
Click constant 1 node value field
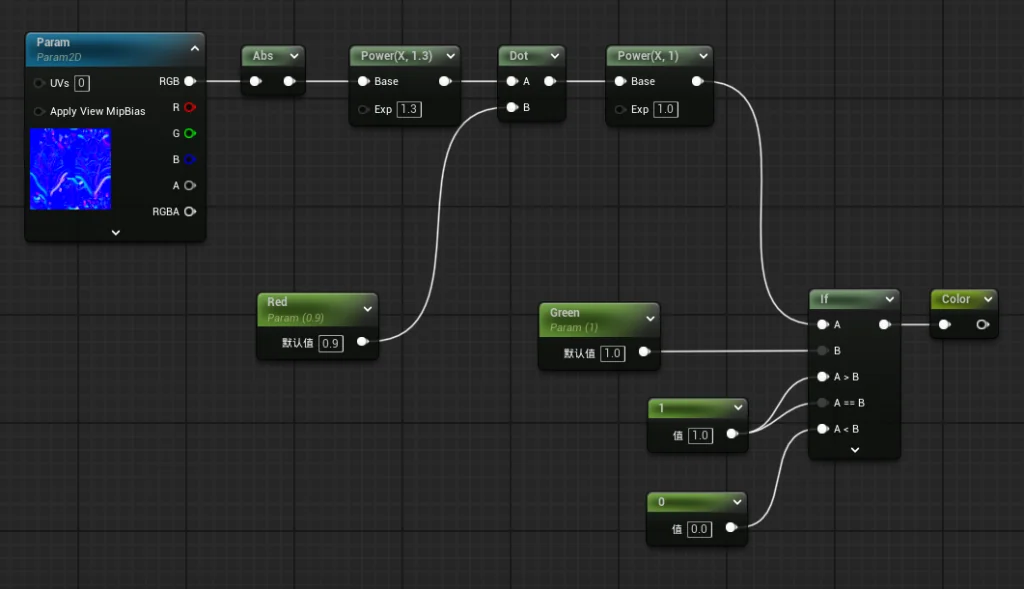tap(700, 436)
